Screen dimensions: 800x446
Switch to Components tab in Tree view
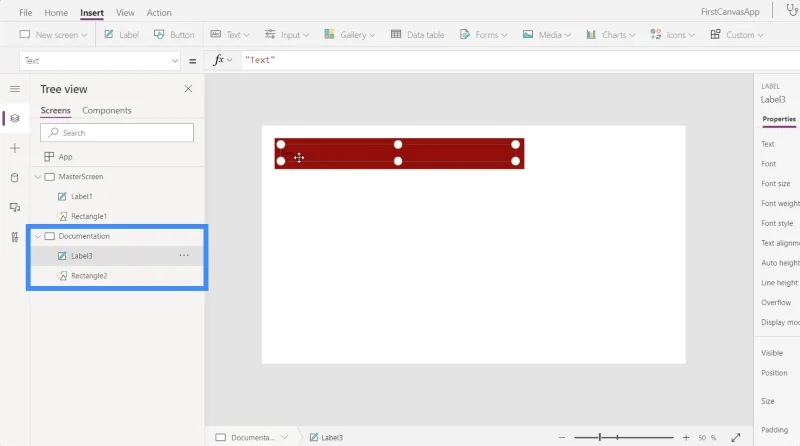click(107, 110)
